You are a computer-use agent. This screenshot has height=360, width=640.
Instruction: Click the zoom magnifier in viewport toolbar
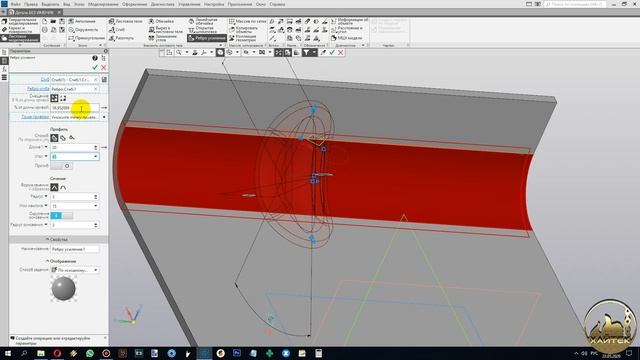[179, 53]
